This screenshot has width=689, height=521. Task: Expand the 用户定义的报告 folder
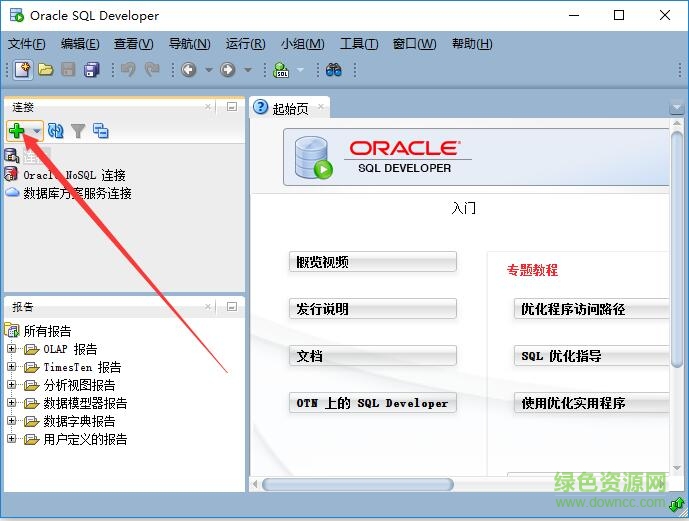(x=12, y=438)
